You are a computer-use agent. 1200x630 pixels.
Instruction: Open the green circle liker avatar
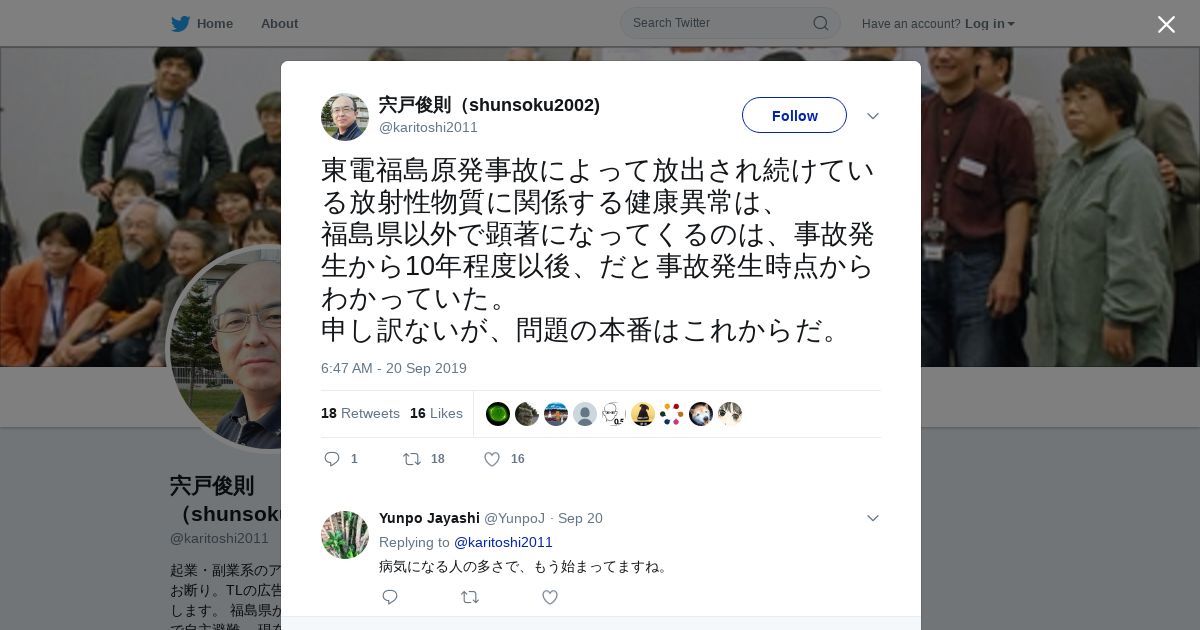point(498,414)
